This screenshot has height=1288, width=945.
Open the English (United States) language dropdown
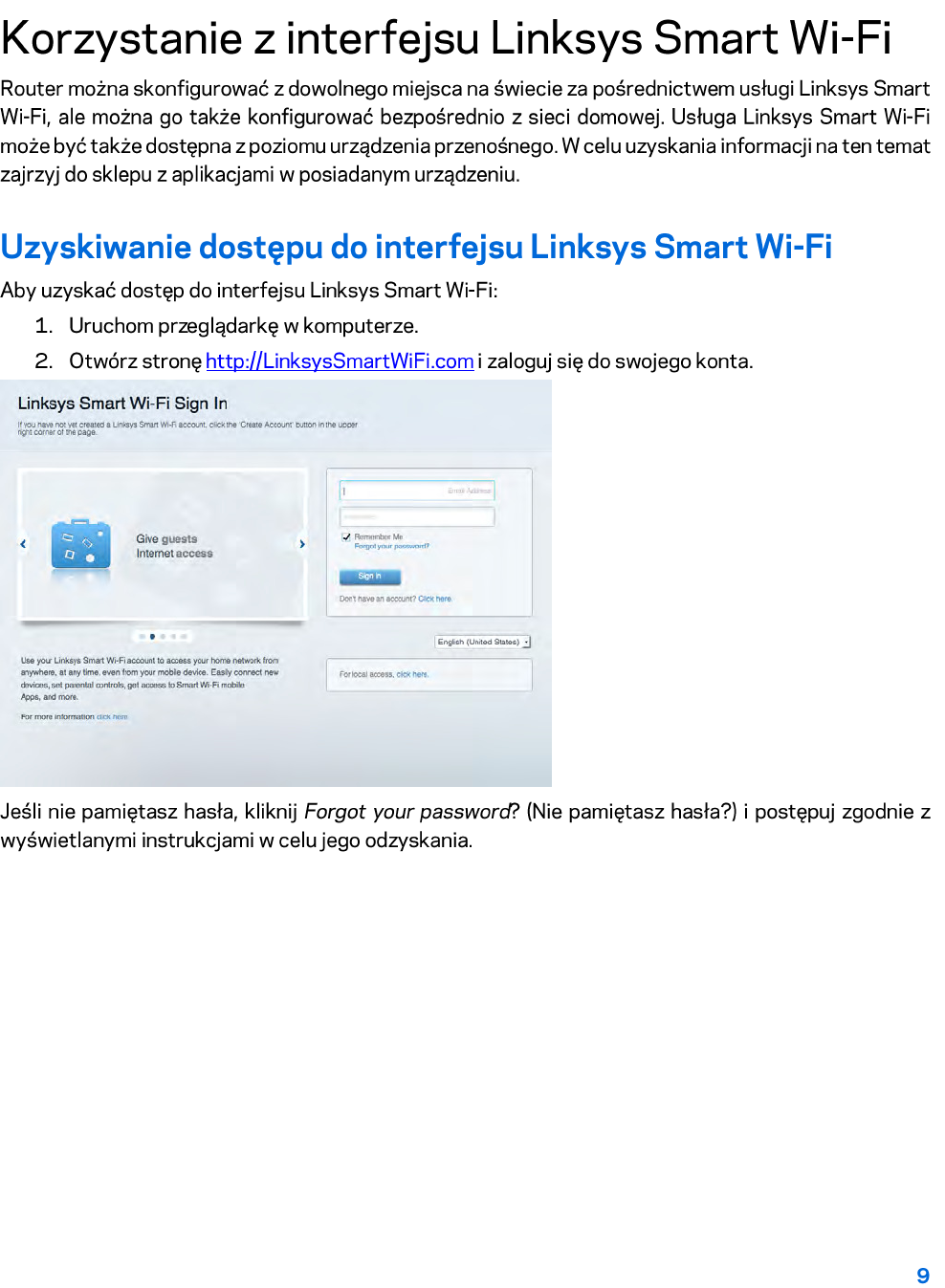(483, 642)
